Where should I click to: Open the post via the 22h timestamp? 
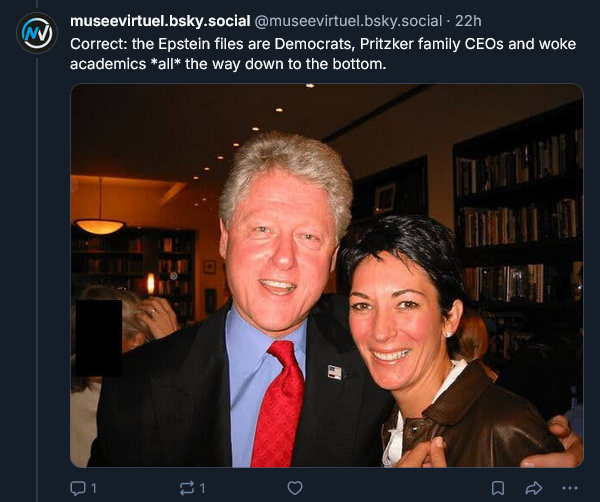click(469, 21)
